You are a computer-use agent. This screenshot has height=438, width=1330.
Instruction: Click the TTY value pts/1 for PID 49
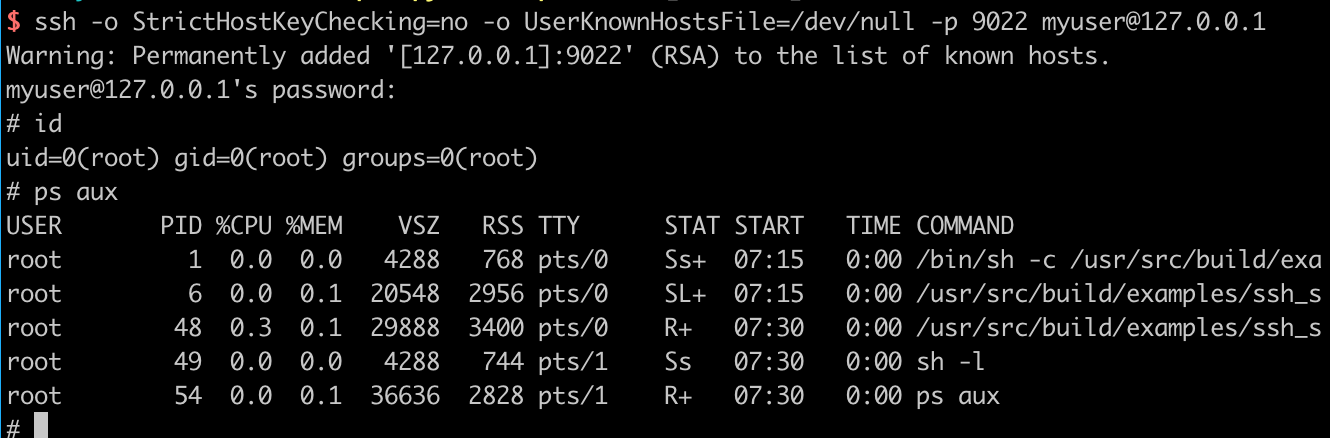(x=573, y=362)
